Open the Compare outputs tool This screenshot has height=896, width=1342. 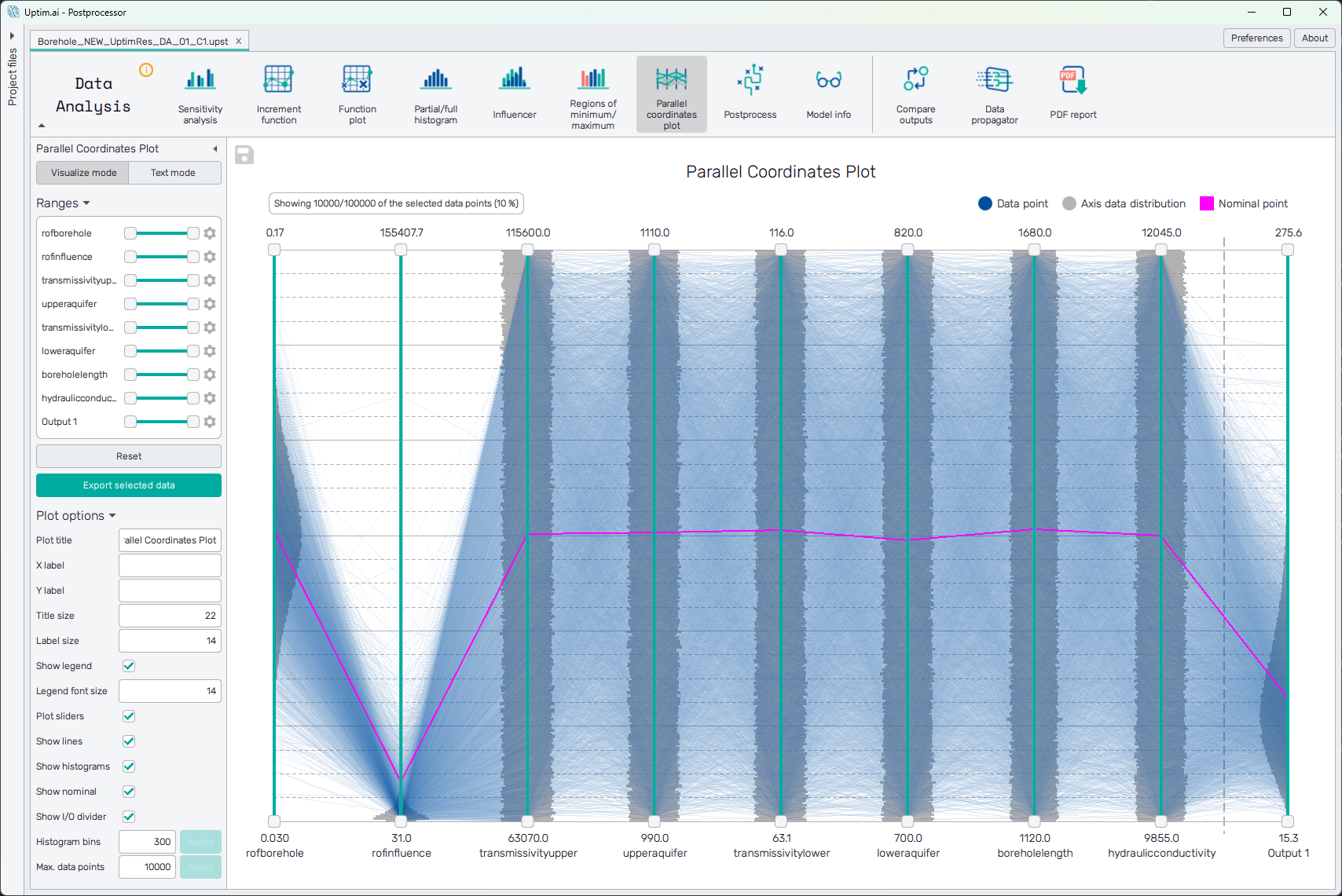pyautogui.click(x=915, y=93)
